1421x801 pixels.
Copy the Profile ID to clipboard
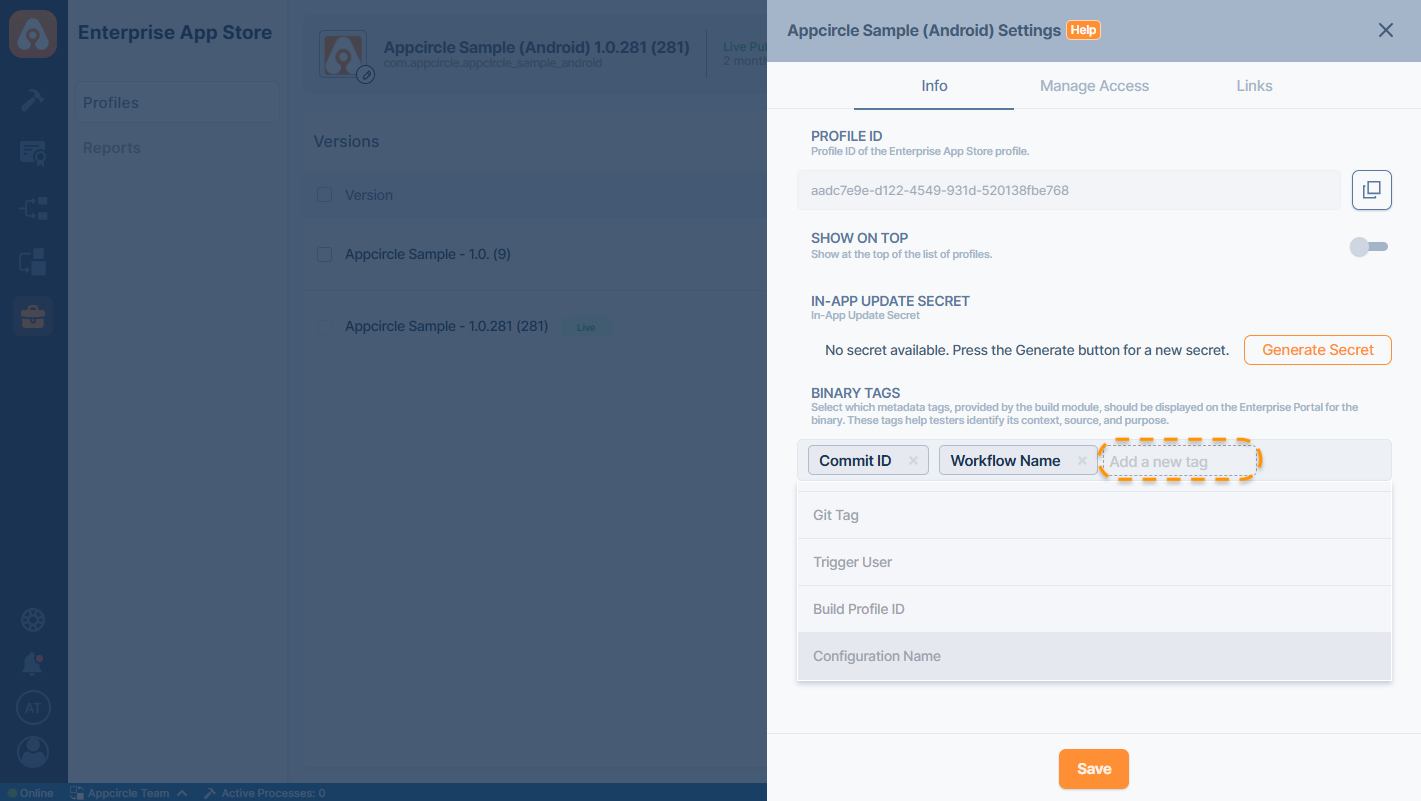pos(1371,190)
